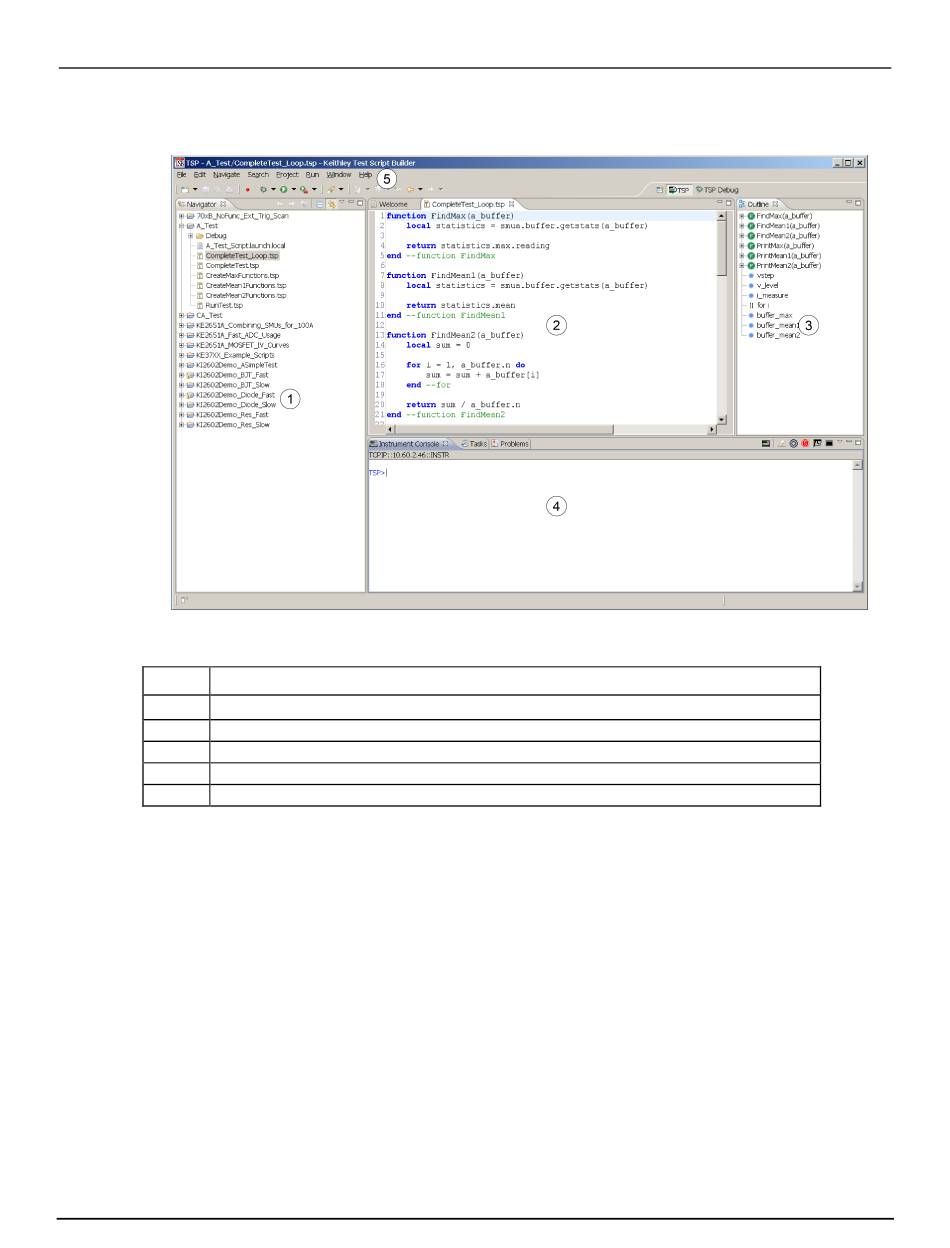
Task: Select RunTest.tsp in Navigator
Action: coord(224,305)
